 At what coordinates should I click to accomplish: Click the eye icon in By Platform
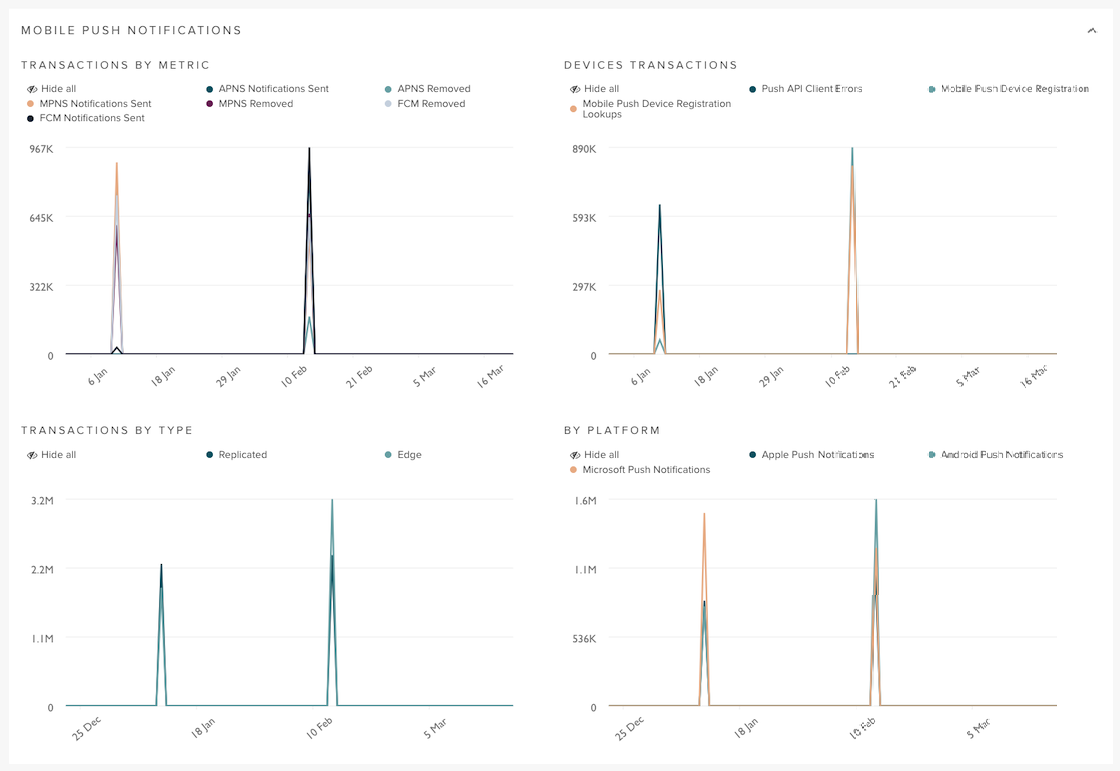point(575,455)
